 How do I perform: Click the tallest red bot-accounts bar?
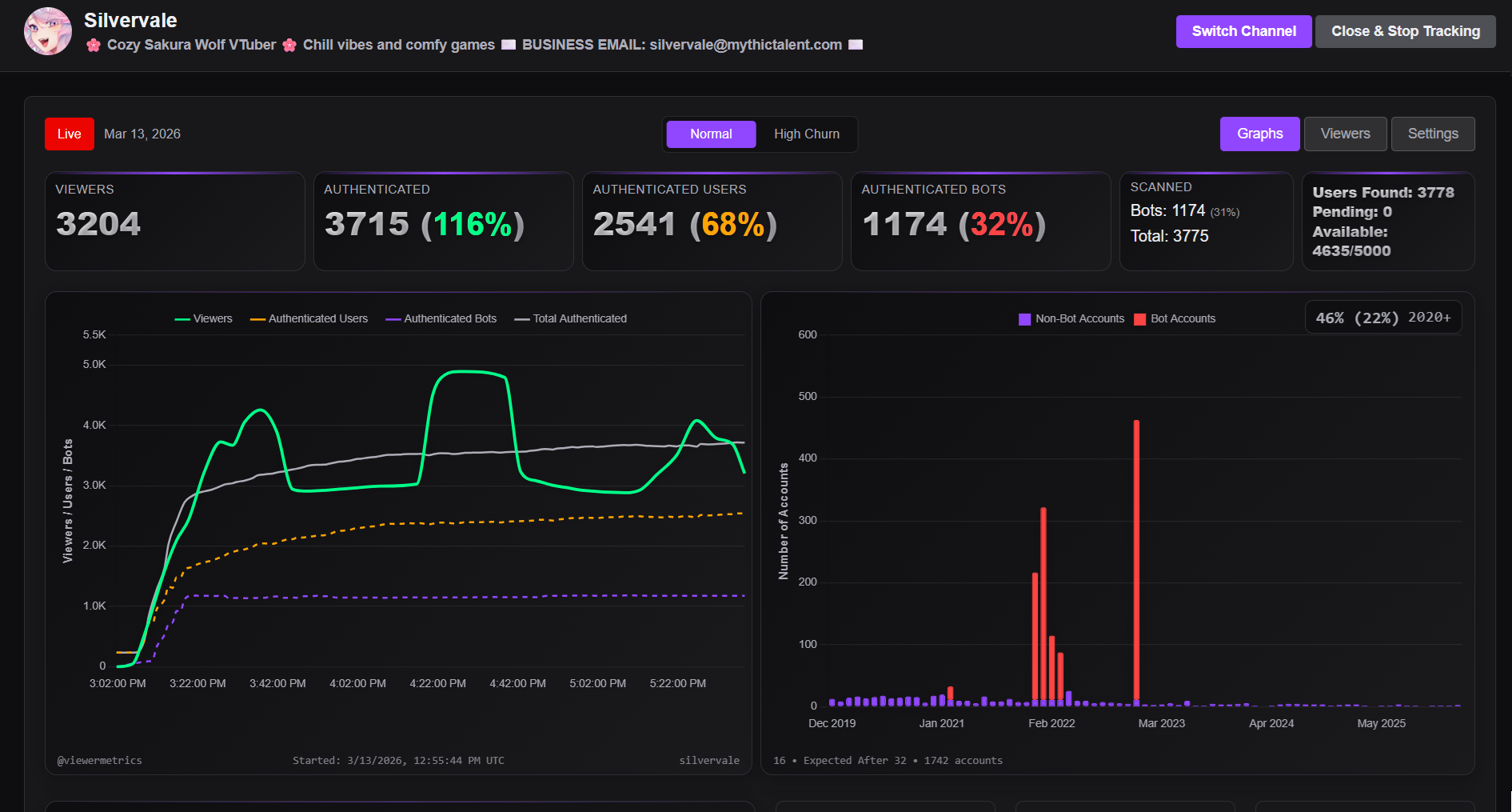pyautogui.click(x=1136, y=562)
